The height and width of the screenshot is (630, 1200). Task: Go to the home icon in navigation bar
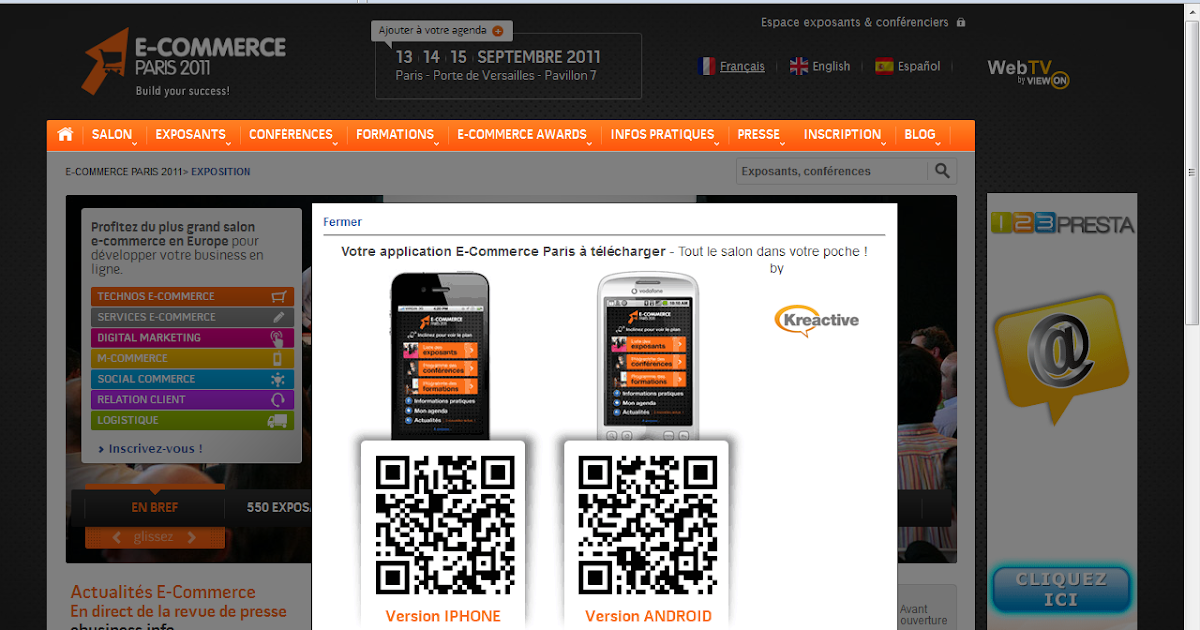[66, 135]
